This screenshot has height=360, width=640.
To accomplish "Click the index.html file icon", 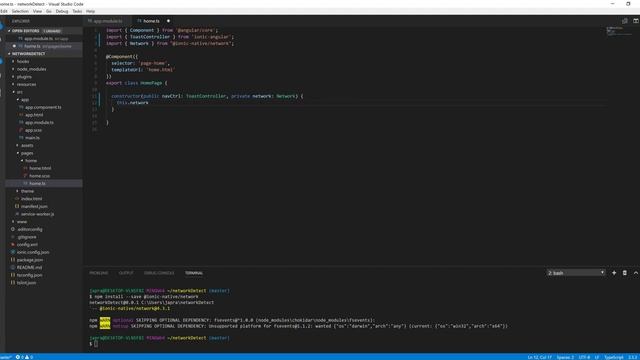I will pyautogui.click(x=17, y=198).
